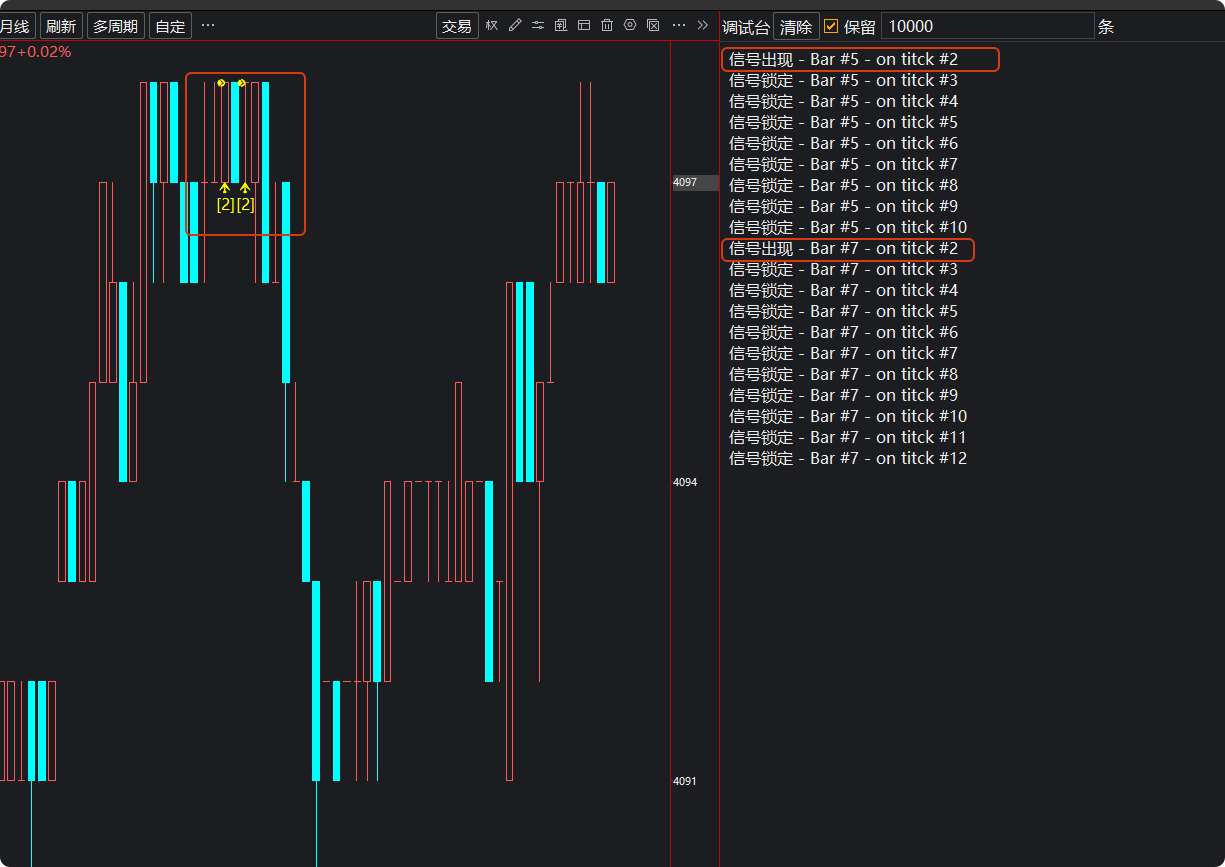Open the hexagon settings icon
1225x867 pixels.
pos(630,26)
